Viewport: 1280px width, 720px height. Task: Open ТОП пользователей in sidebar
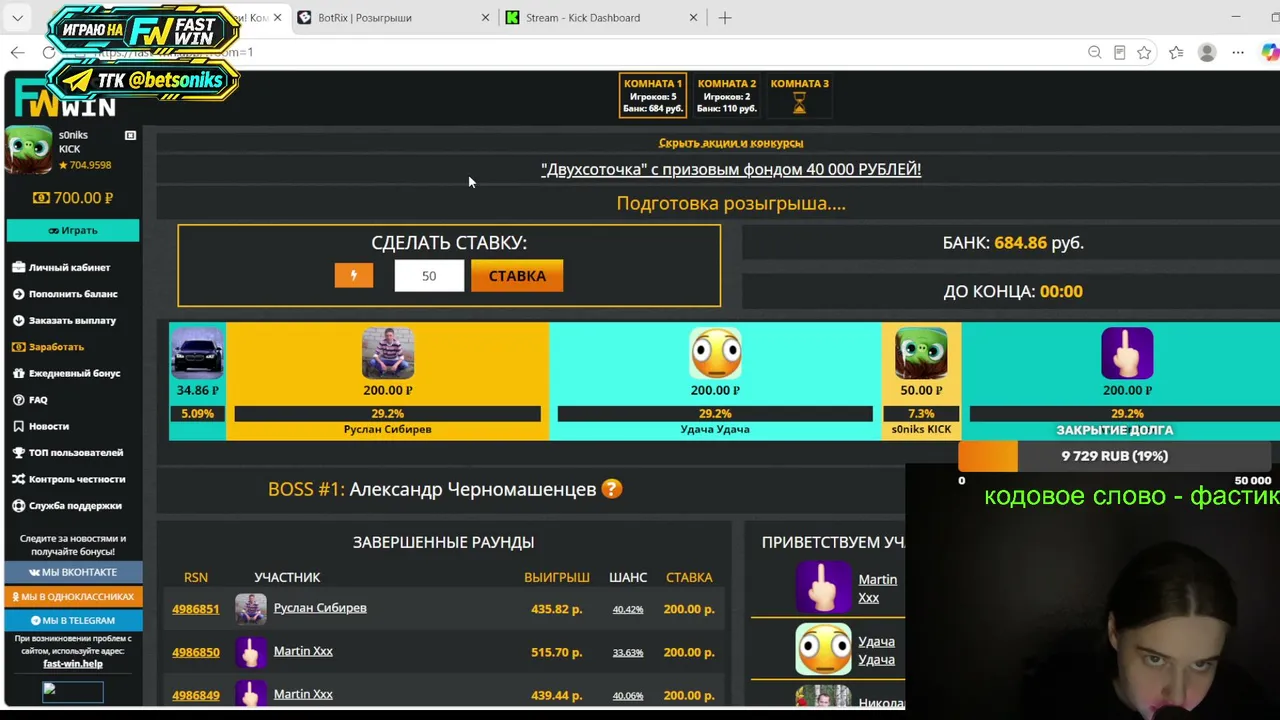click(x=68, y=453)
